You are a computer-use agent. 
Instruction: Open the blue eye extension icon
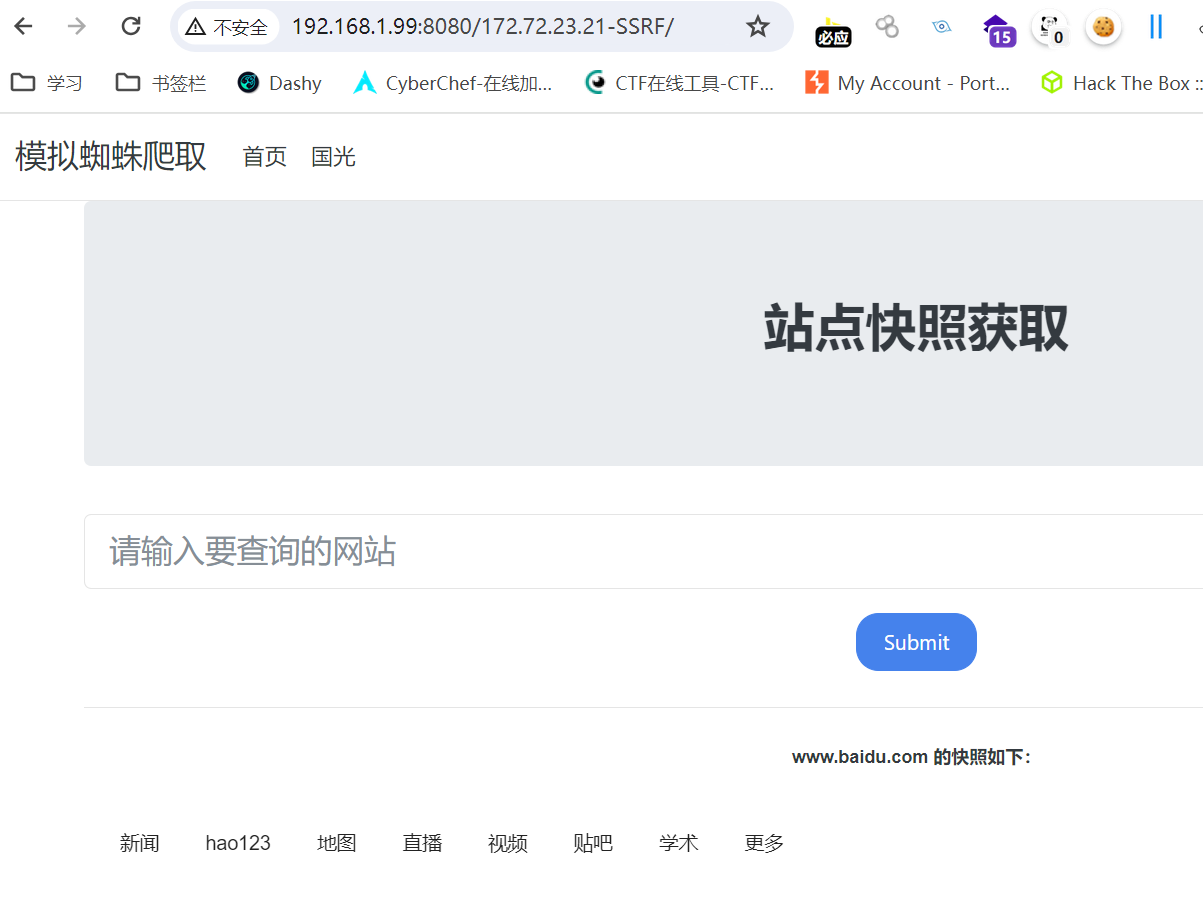tap(941, 27)
